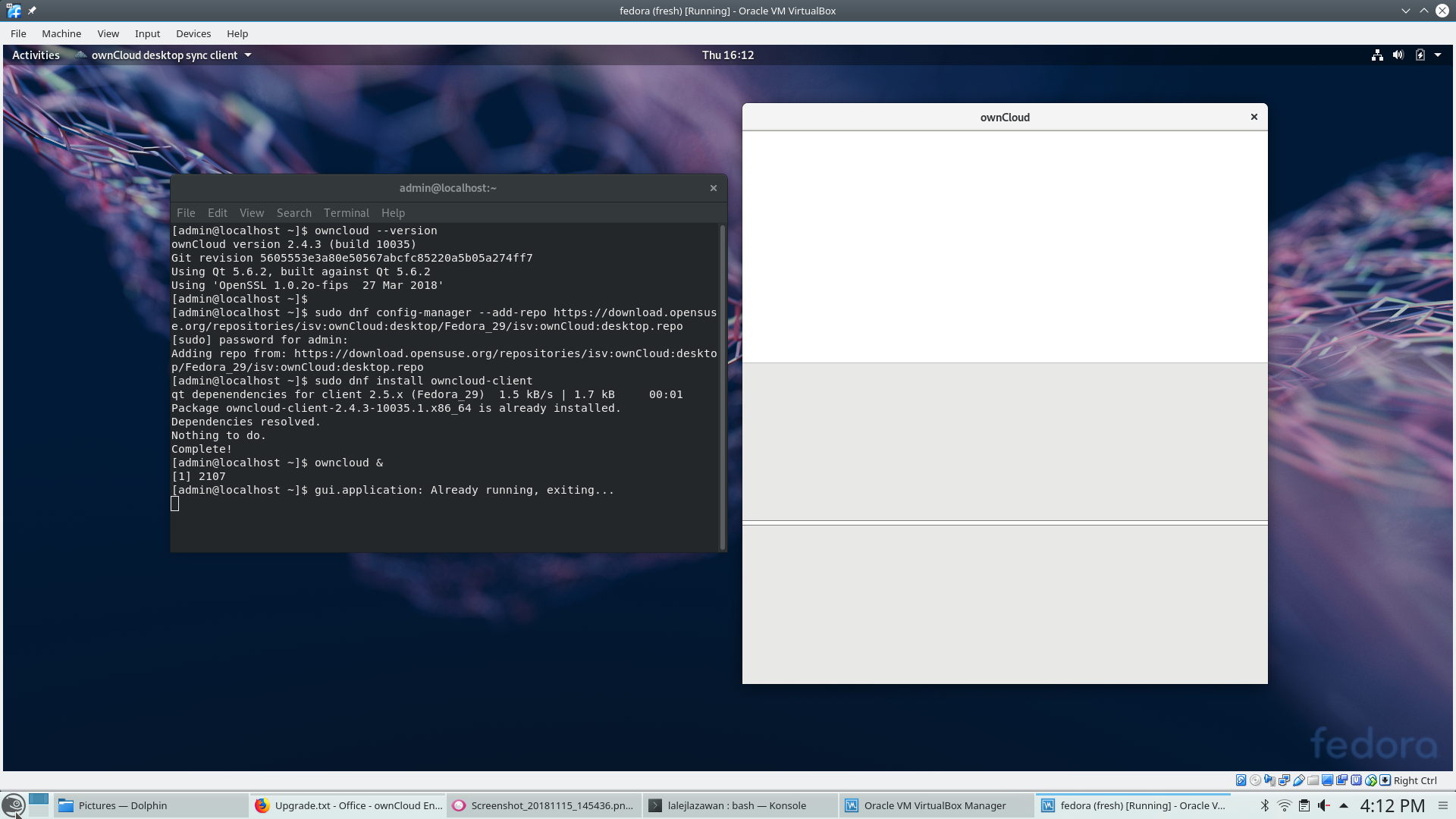Switch to Oracle VM VirtualBox Manager taskbar entry
This screenshot has height=819, width=1456.
click(934, 805)
